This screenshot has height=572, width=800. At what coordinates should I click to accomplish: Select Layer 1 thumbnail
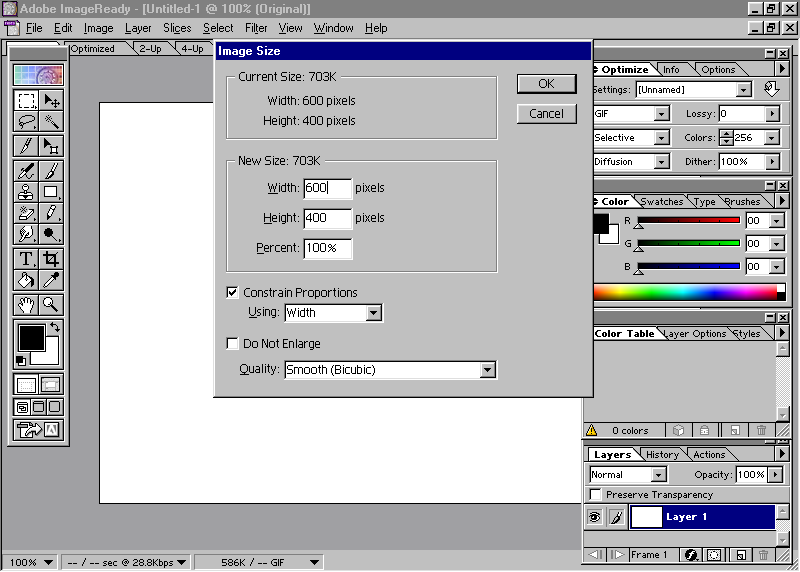(x=646, y=517)
